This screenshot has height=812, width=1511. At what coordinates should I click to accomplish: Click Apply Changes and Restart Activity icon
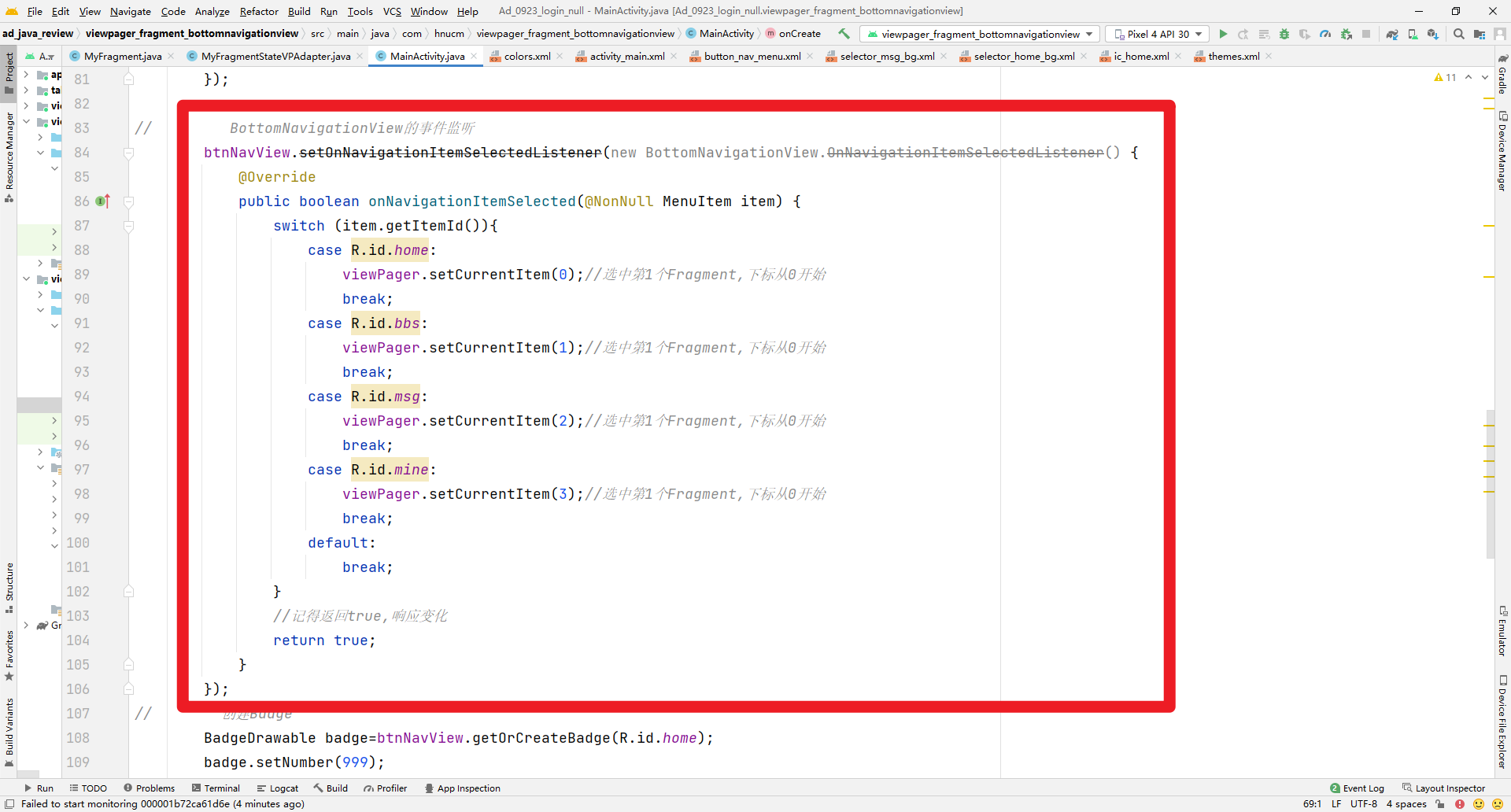(x=1243, y=34)
